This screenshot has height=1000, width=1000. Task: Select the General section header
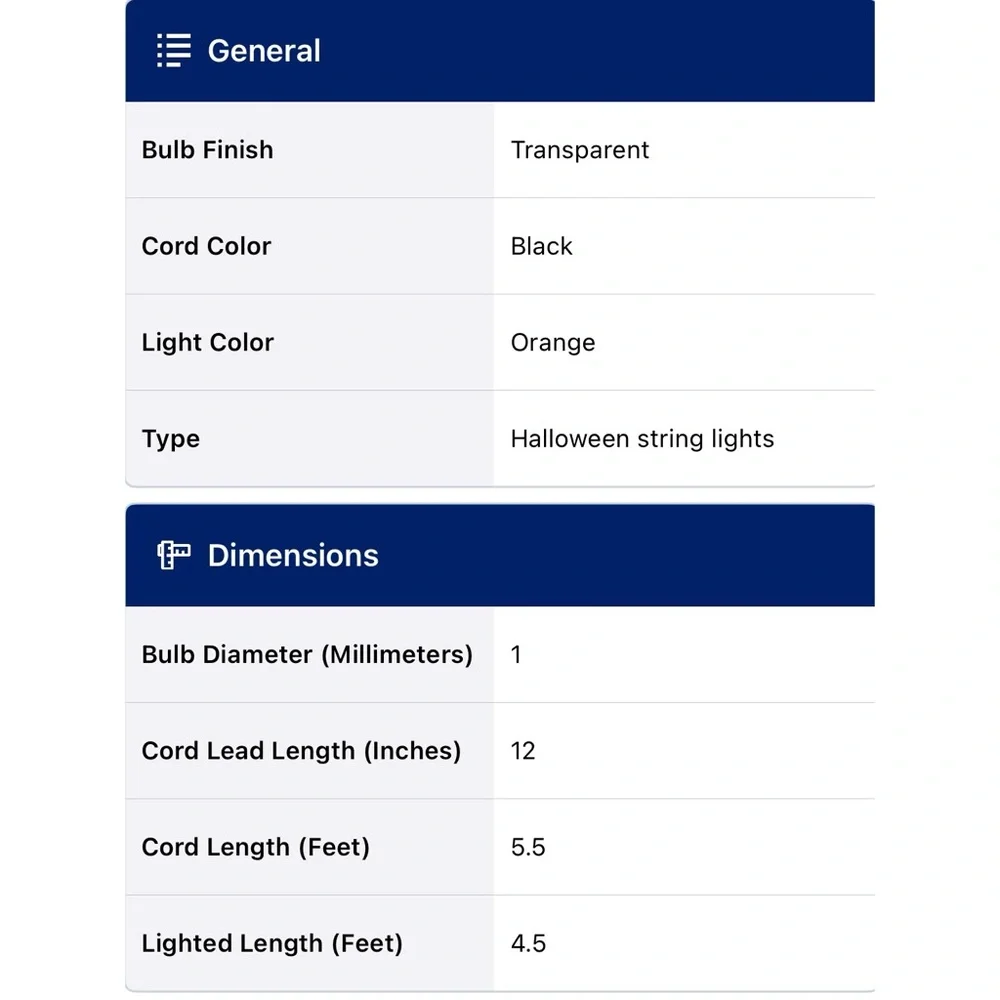tap(500, 51)
